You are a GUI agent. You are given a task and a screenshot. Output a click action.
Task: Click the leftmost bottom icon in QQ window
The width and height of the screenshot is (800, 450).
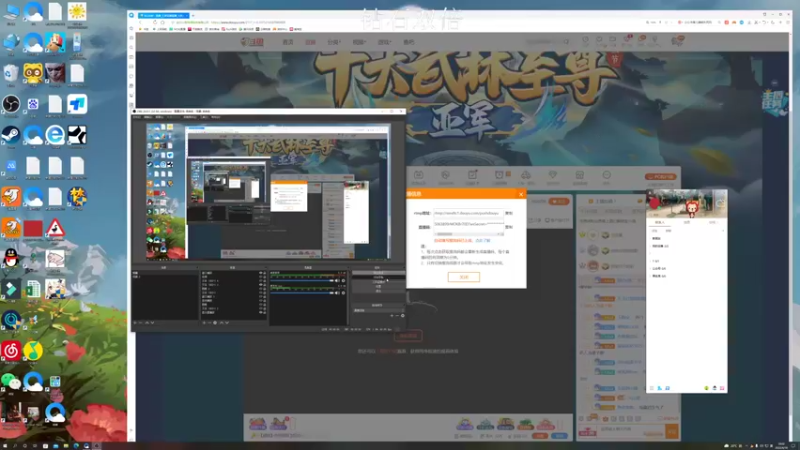[652, 388]
